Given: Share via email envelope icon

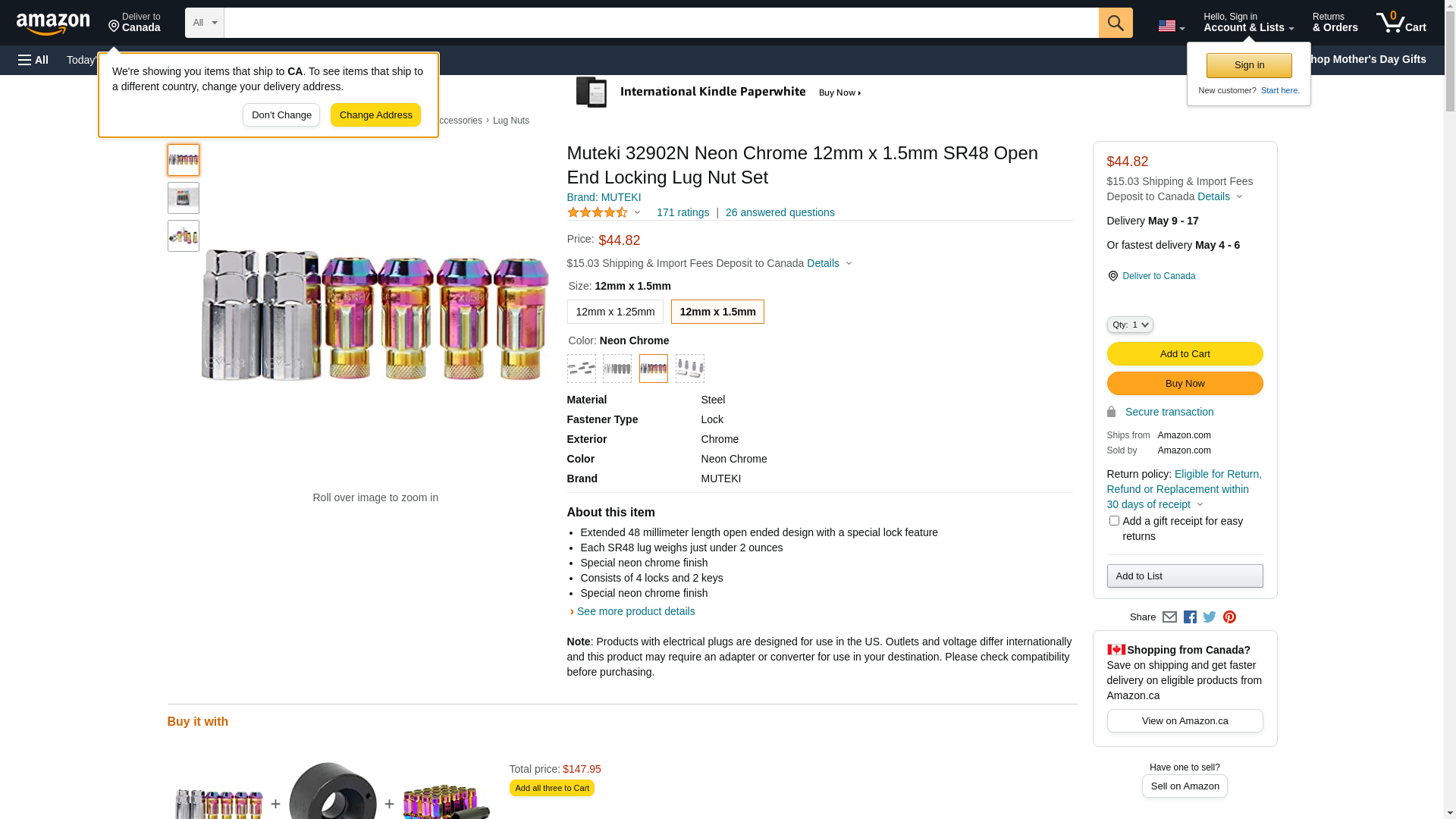Looking at the screenshot, I should 1169,617.
